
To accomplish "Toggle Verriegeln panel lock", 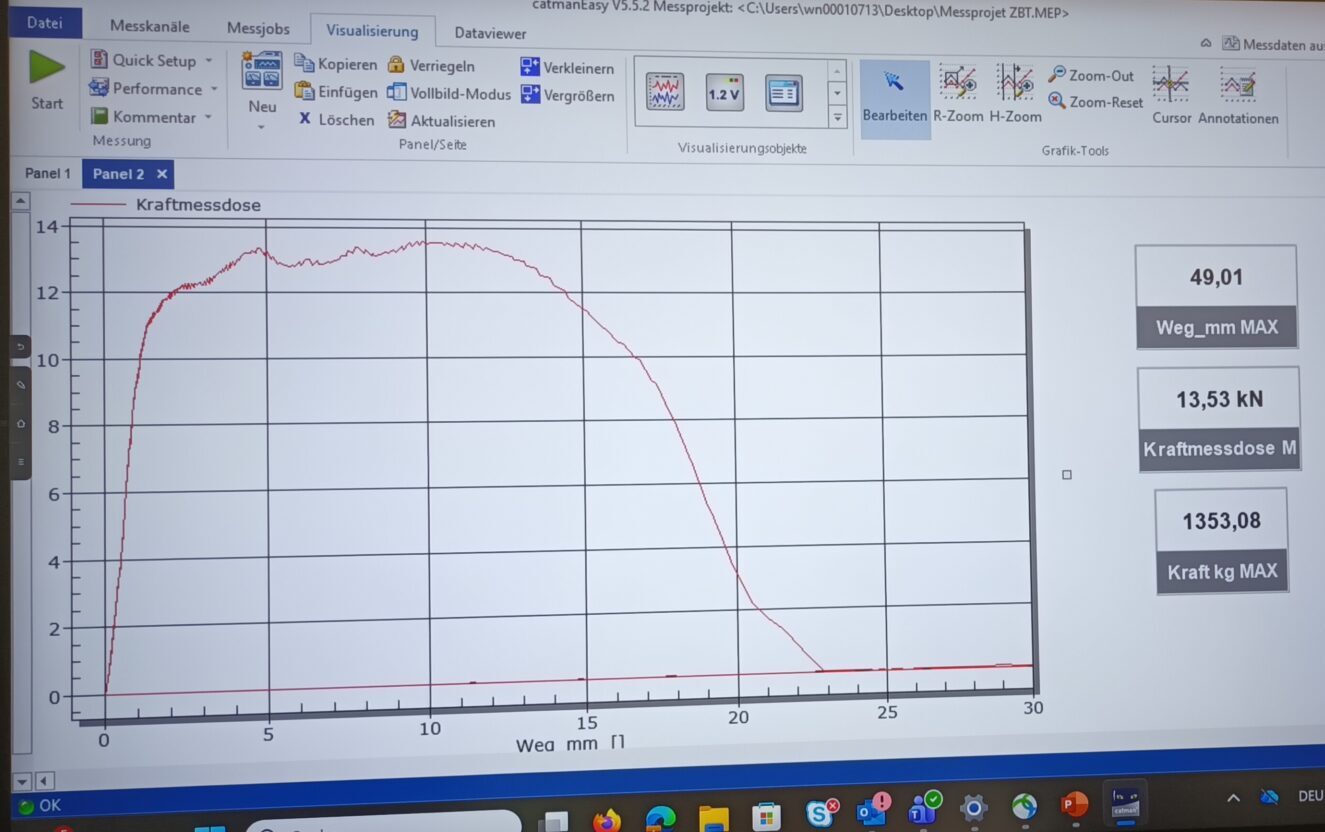I will click(431, 66).
